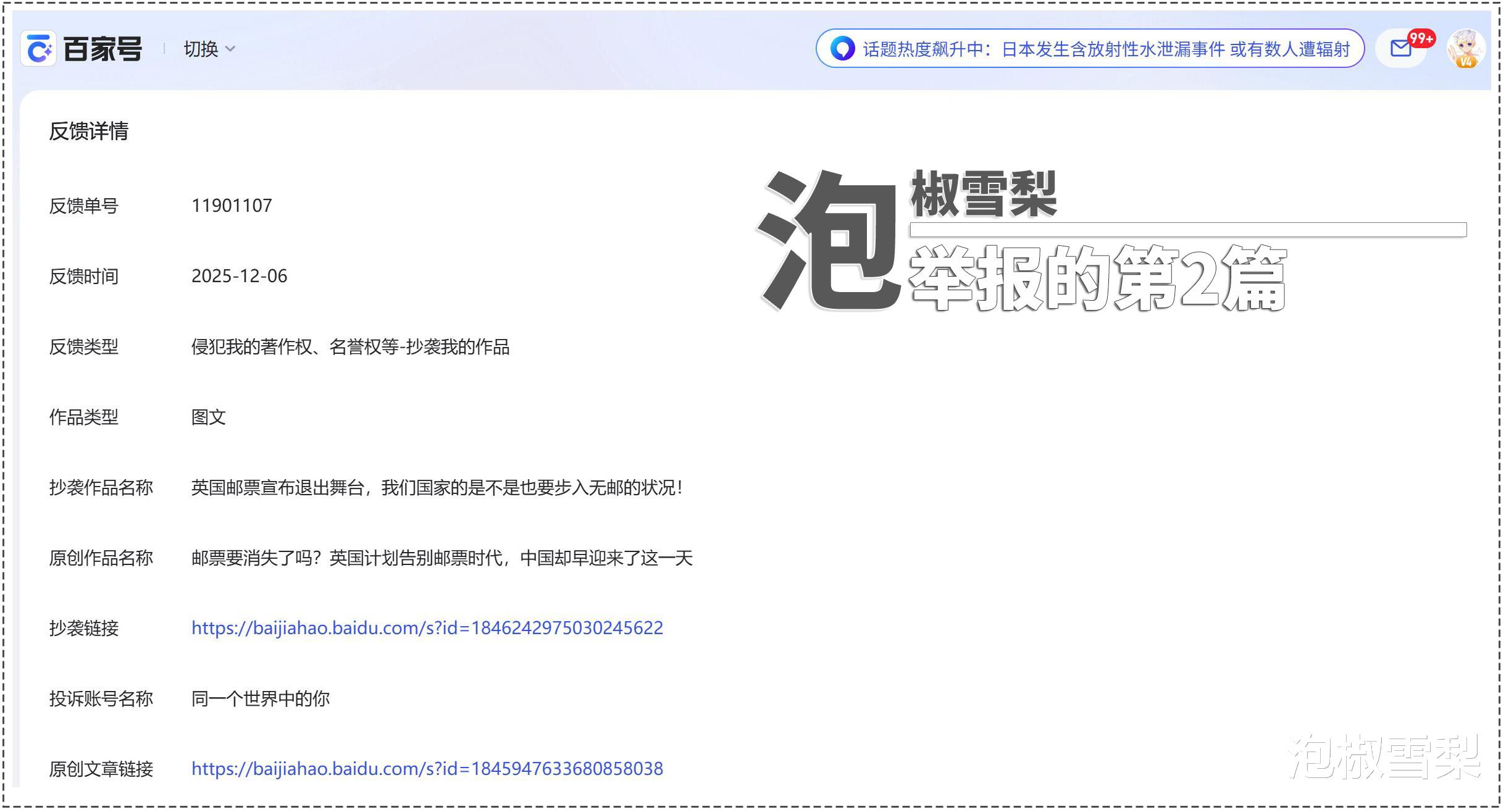Screen dimensions: 1506x812
Task: Open the mail messages icon
Action: pyautogui.click(x=1400, y=48)
